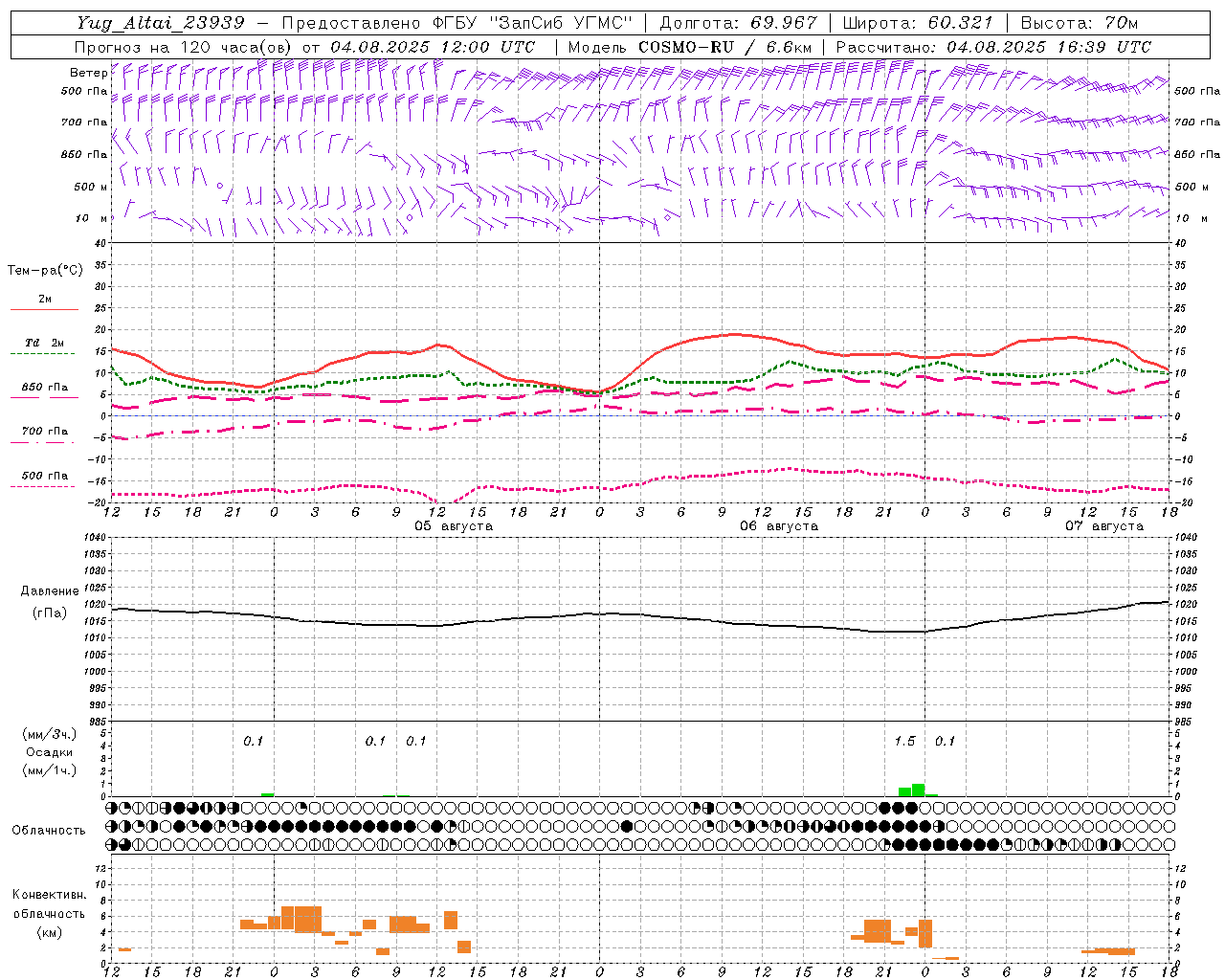The height and width of the screenshot is (980, 1225).
Task: Click the "05 августа" date label
Action: 454,526
